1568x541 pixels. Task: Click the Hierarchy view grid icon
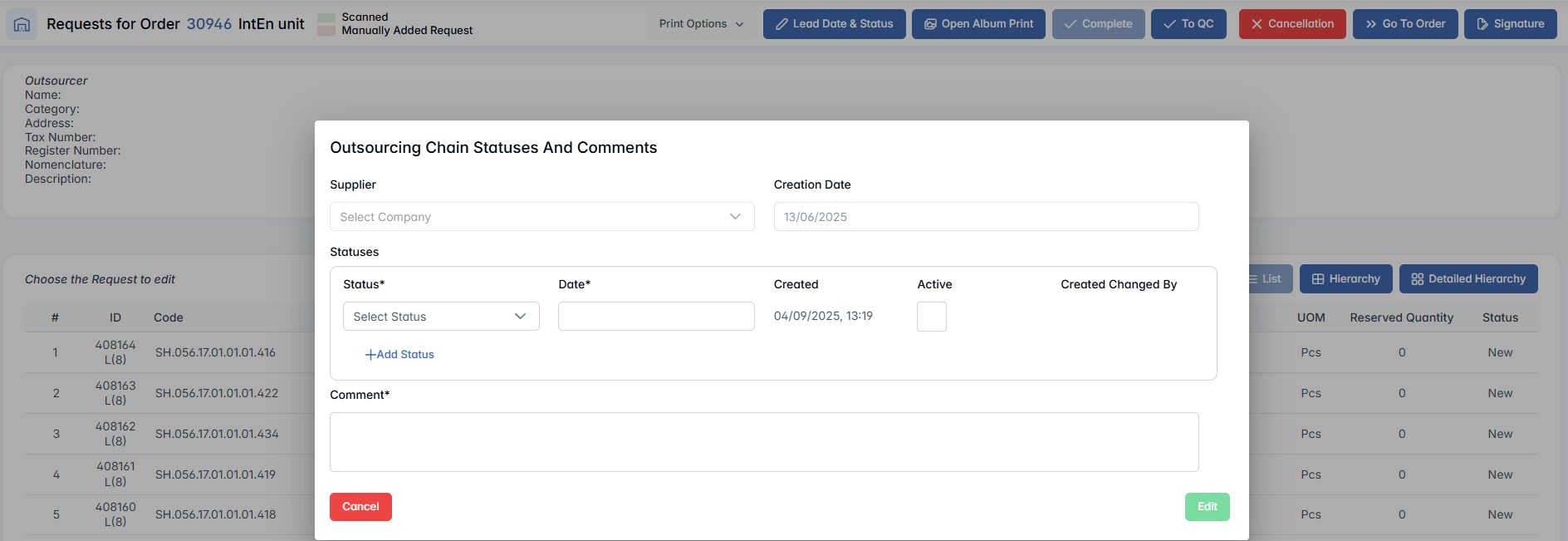click(1317, 279)
